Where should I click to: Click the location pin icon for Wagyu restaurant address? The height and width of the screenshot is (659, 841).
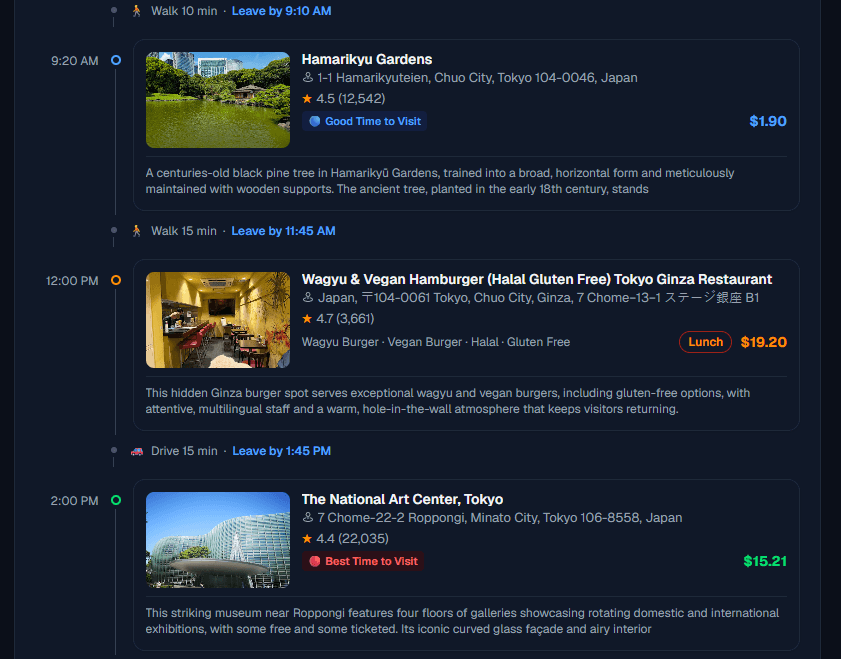(x=308, y=298)
